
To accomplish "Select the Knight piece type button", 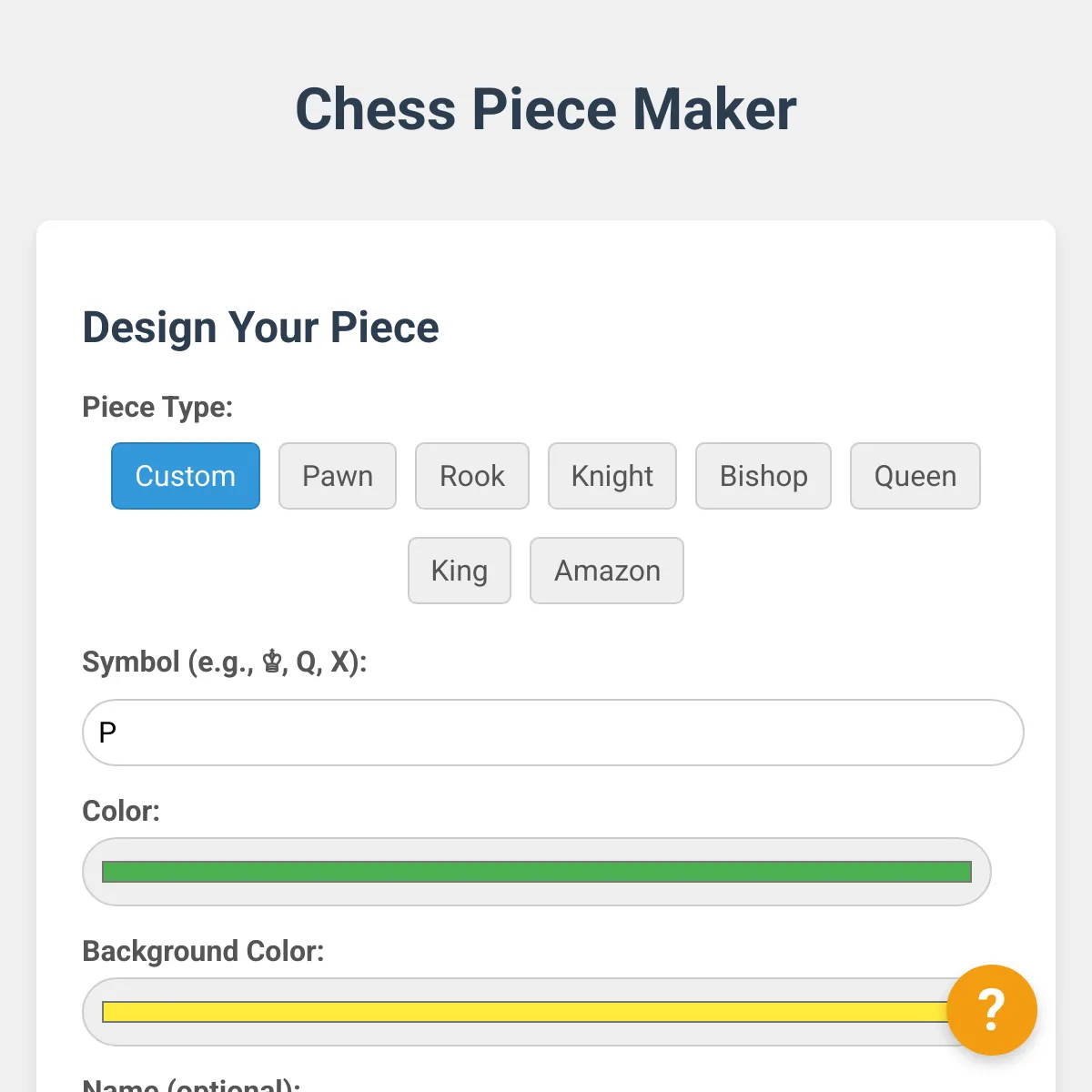I will 612,476.
